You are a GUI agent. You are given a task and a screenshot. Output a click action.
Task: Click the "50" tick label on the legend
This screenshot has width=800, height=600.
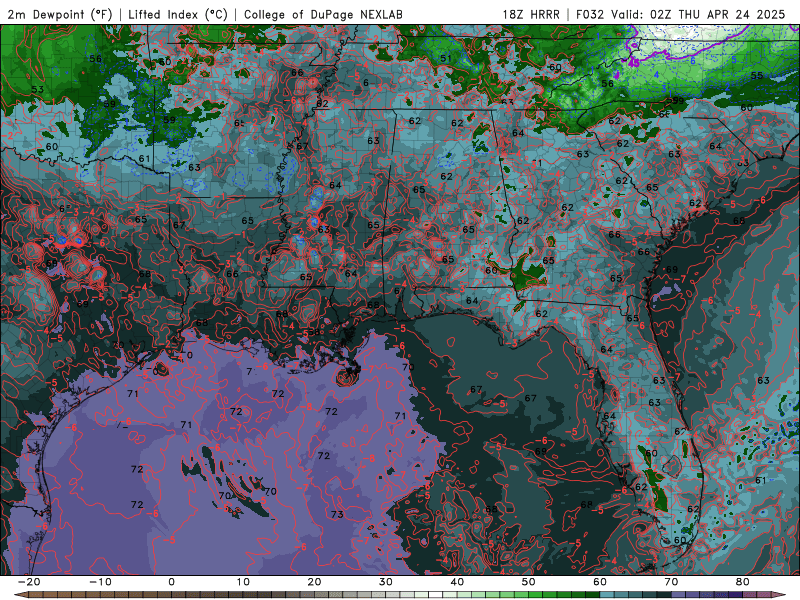click(529, 582)
